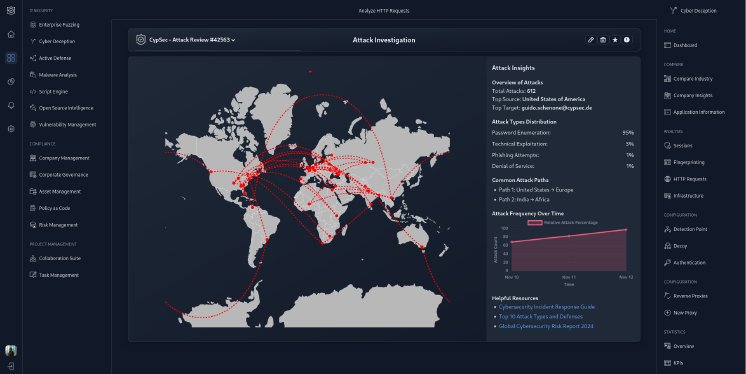Open Application Information

pyautogui.click(x=695, y=112)
